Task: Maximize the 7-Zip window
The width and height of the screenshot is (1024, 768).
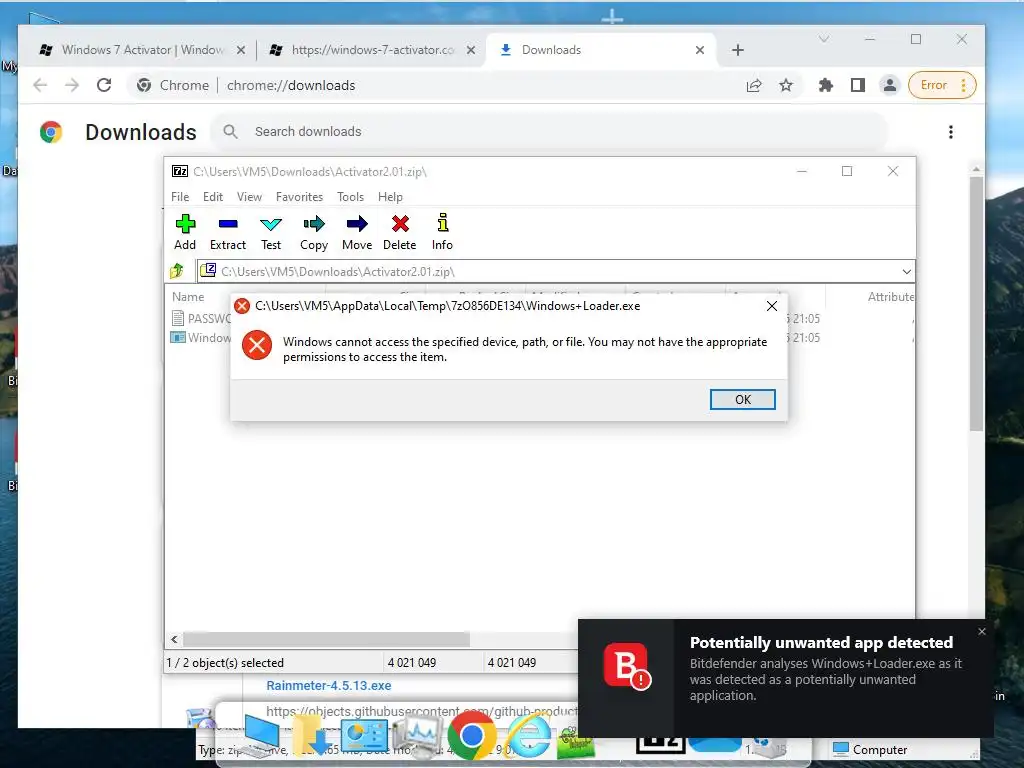Action: 847,171
